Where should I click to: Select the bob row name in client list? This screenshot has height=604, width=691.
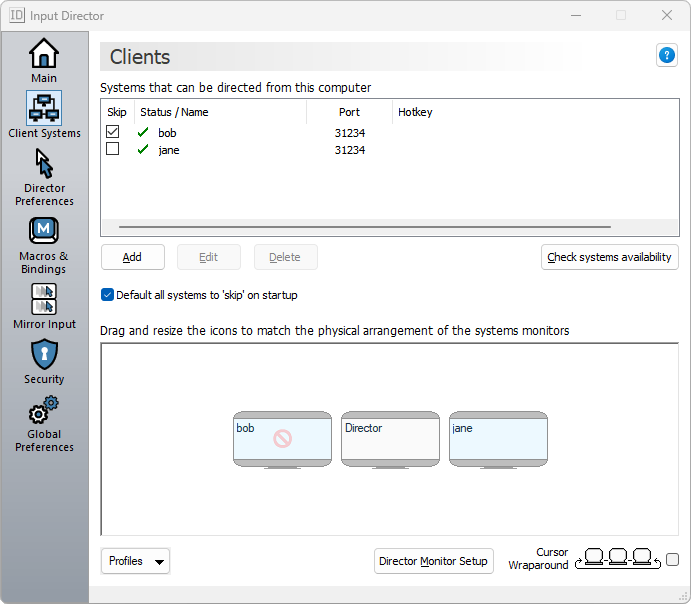pyautogui.click(x=167, y=133)
